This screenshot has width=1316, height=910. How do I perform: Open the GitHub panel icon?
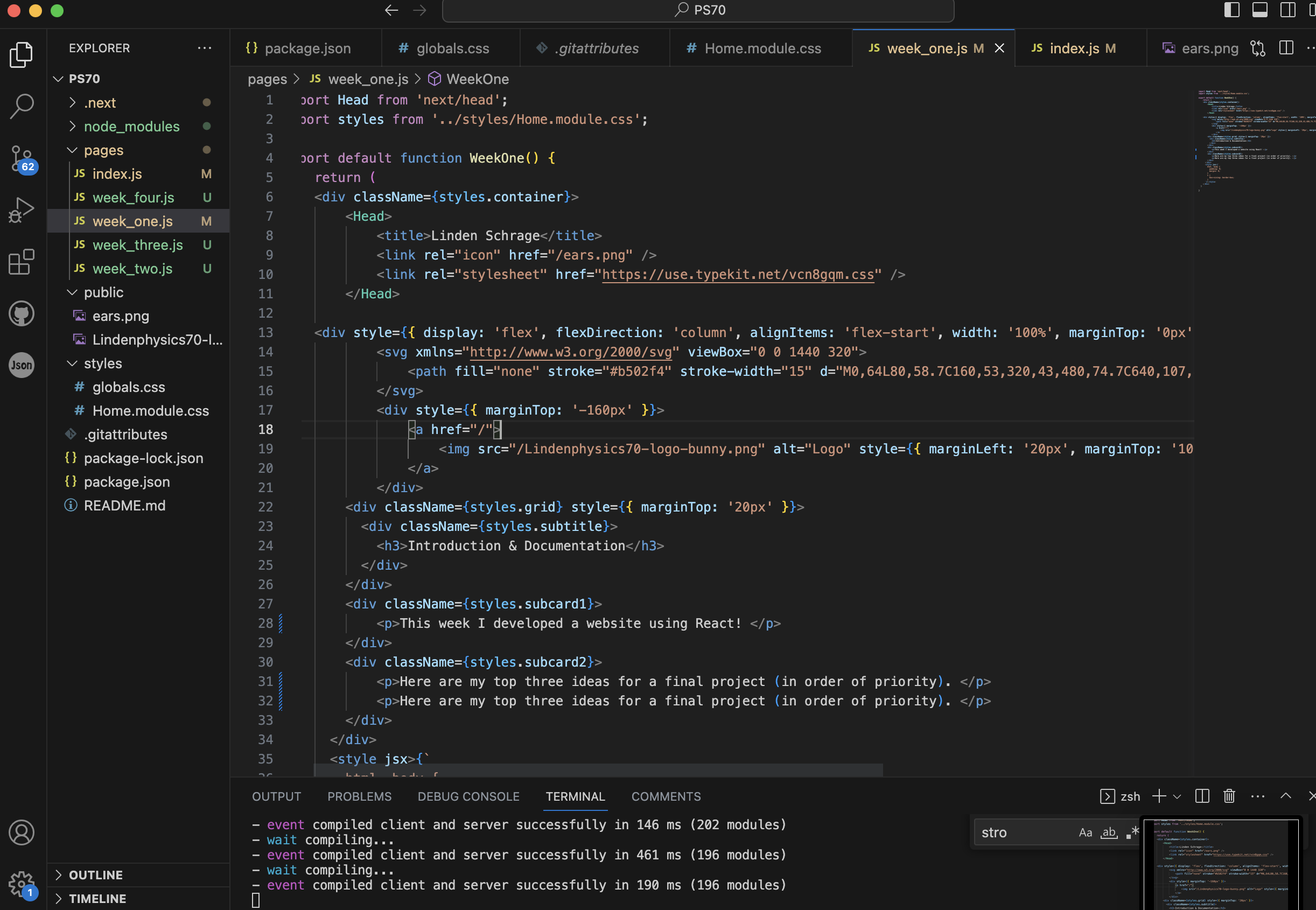pos(22,313)
